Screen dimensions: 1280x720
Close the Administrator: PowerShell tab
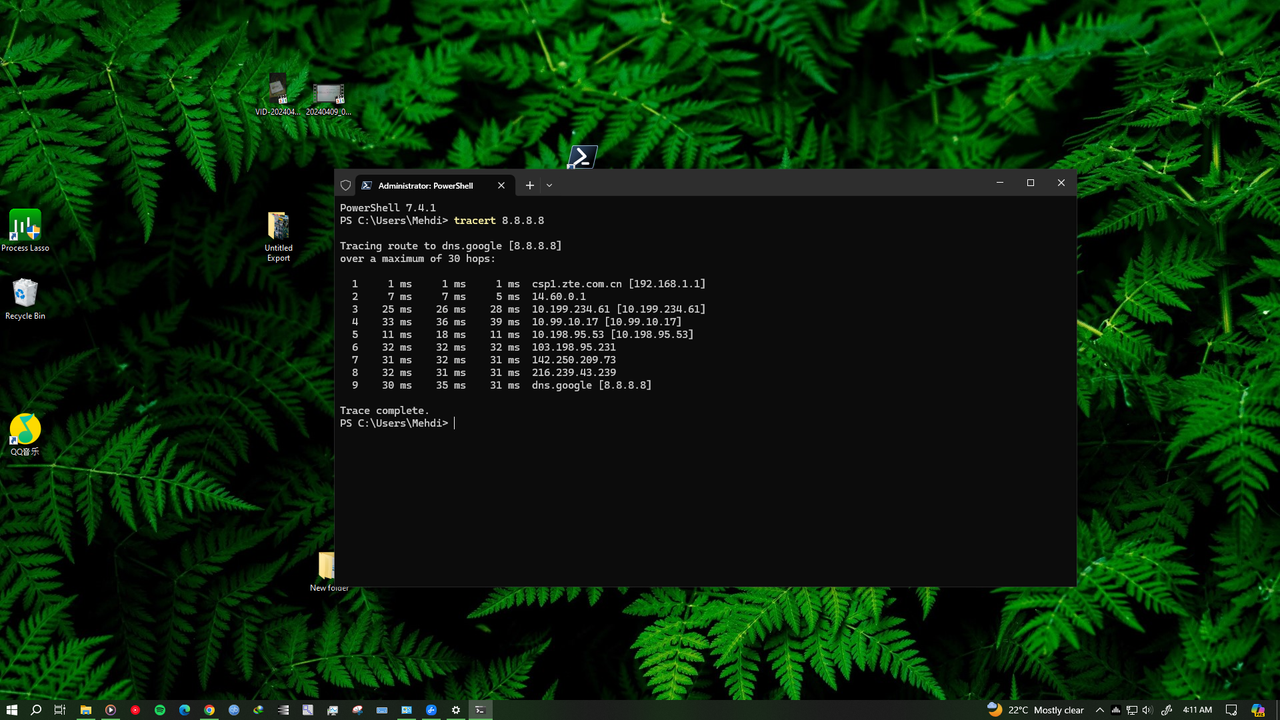501,185
